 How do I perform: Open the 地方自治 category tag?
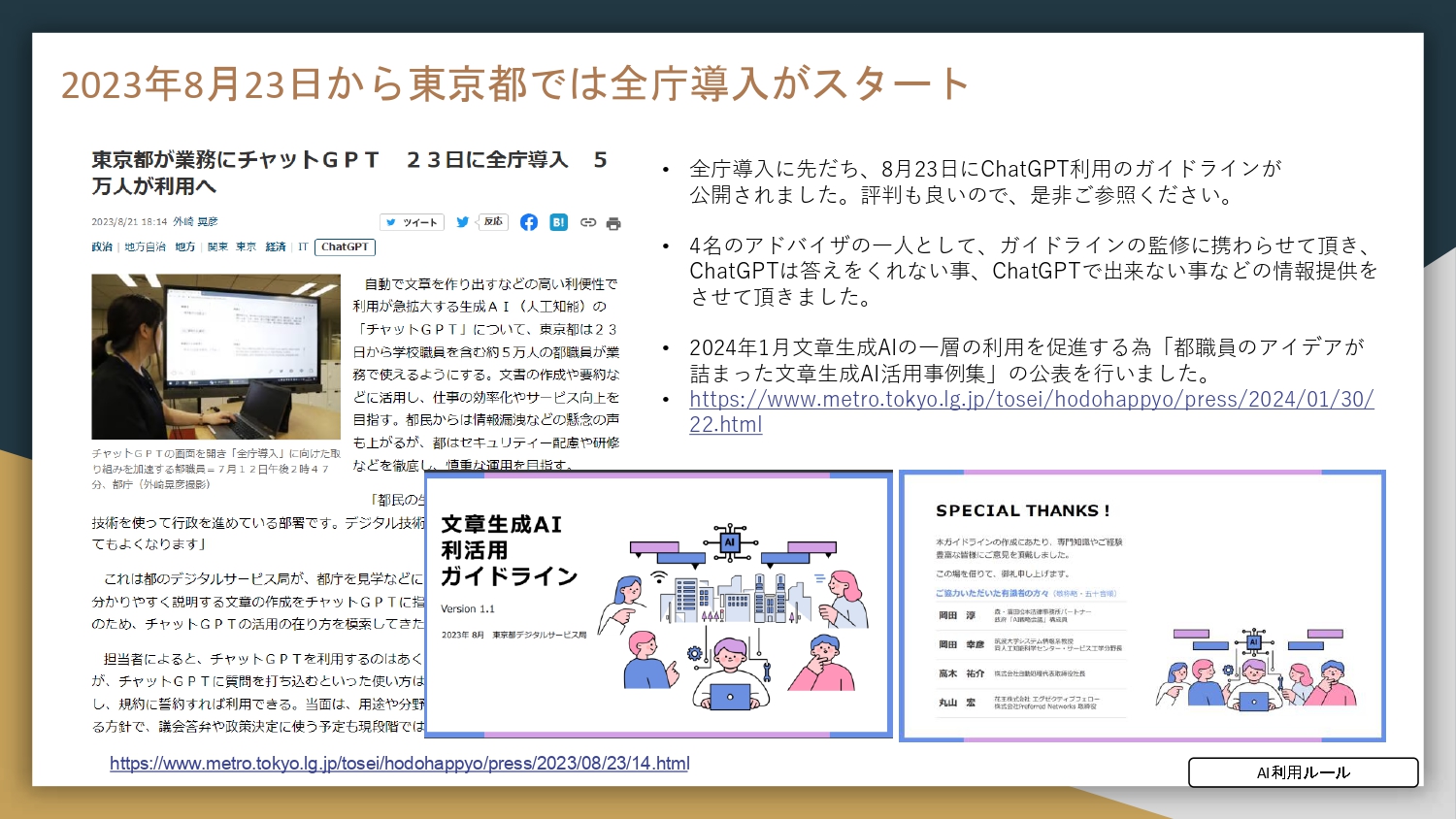pyautogui.click(x=145, y=247)
